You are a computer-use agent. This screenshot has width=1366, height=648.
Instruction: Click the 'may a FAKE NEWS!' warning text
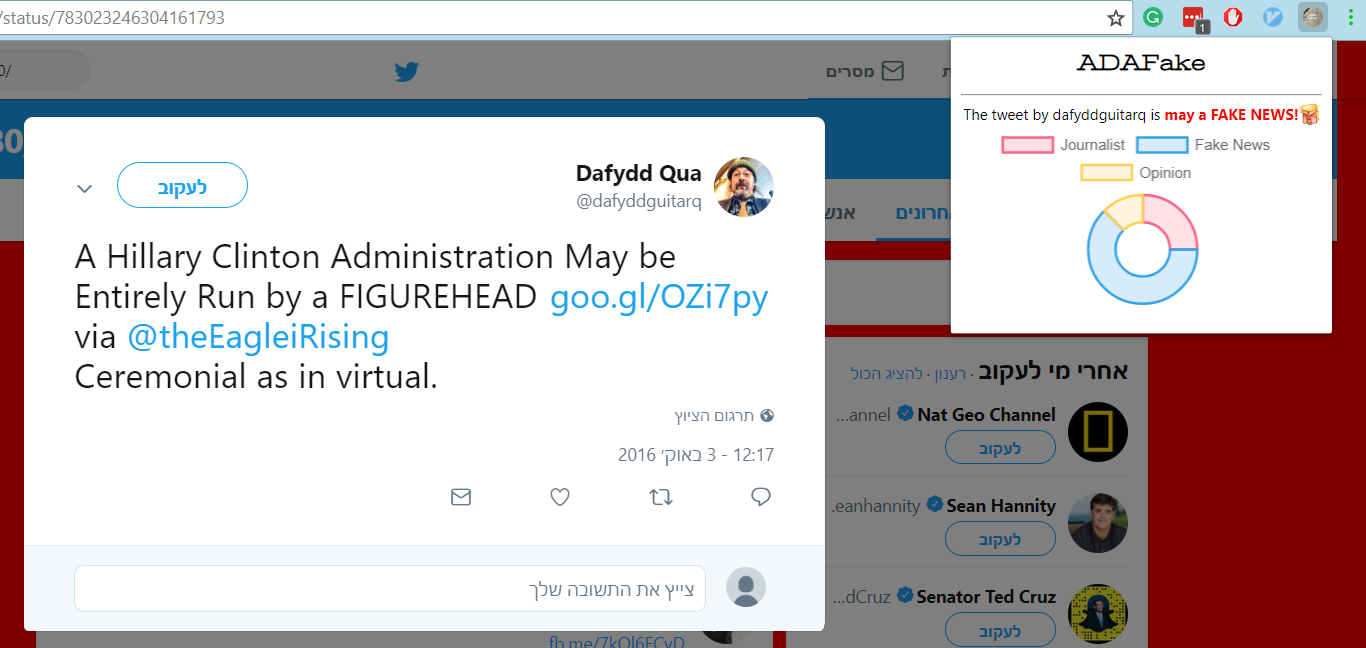tap(1231, 115)
